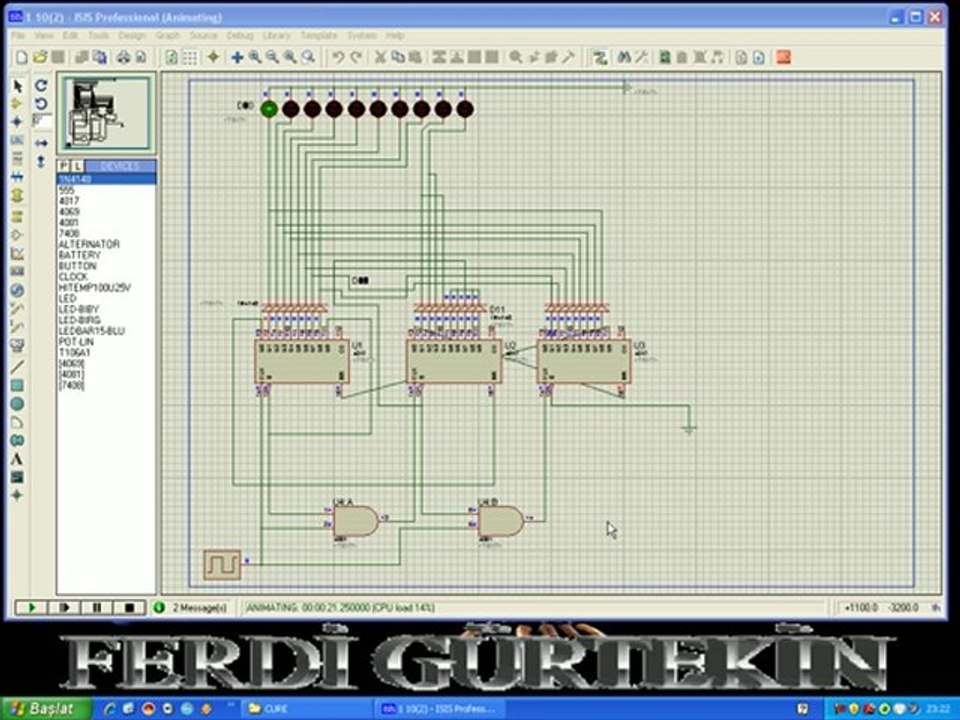The width and height of the screenshot is (960, 720).
Task: Click the Undo arrow
Action: click(x=338, y=58)
